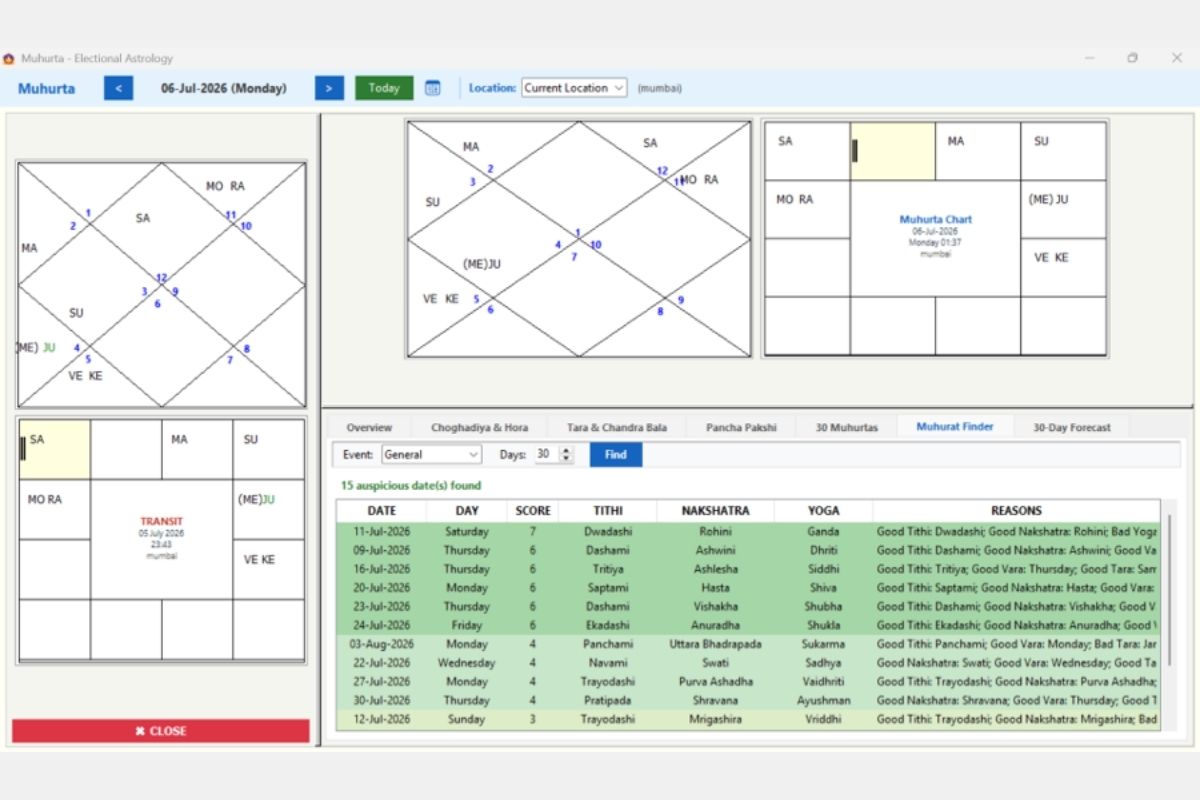
Task: Close the panel with red CLOSE button
Action: [161, 731]
